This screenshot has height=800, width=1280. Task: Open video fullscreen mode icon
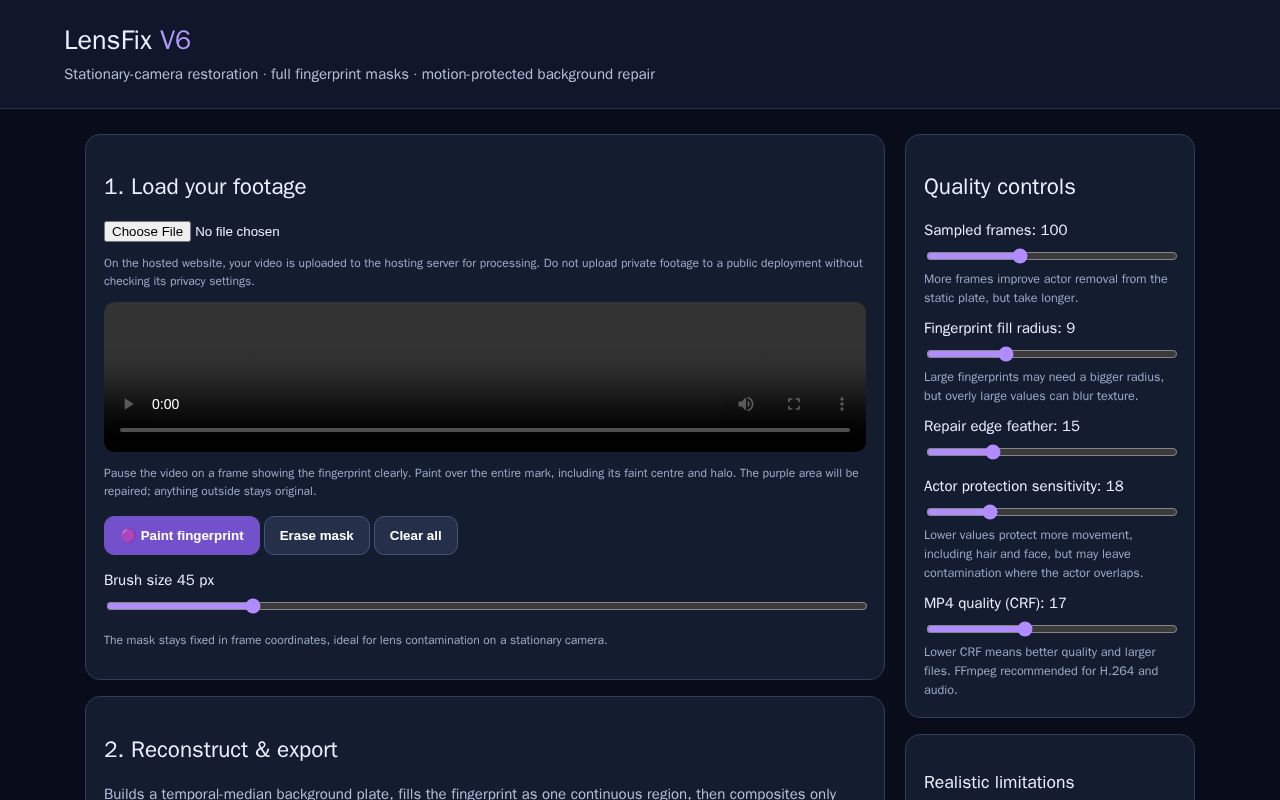click(794, 404)
